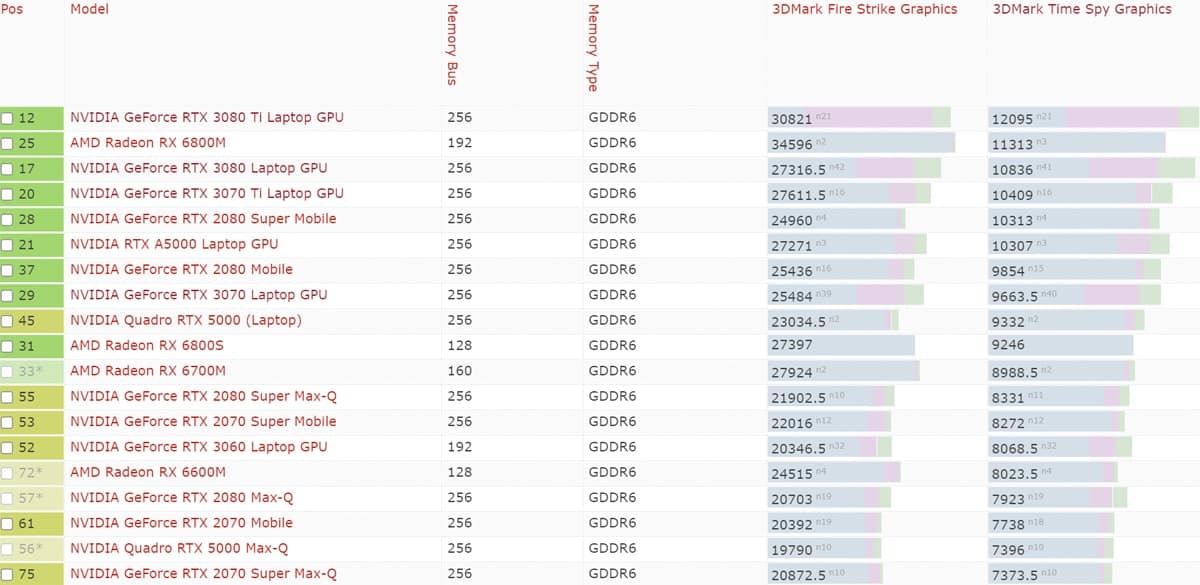This screenshot has height=585, width=1200.
Task: Click the Fire Strike score bar for RX 6800M
Action: [861, 143]
